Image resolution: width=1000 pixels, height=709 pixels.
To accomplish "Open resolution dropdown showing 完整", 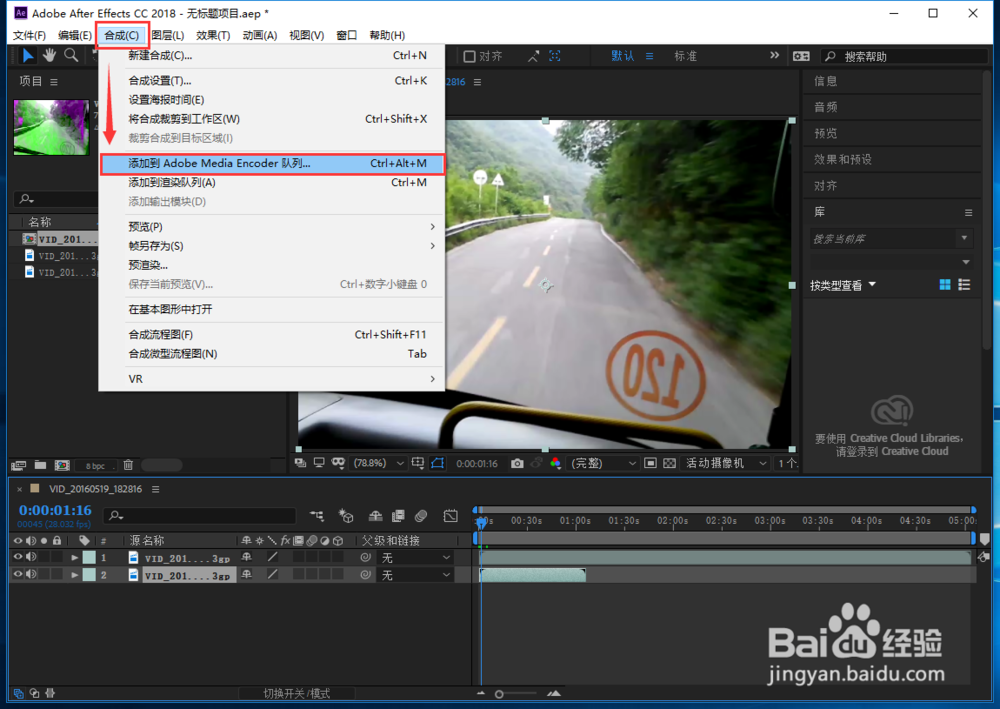I will coord(603,464).
